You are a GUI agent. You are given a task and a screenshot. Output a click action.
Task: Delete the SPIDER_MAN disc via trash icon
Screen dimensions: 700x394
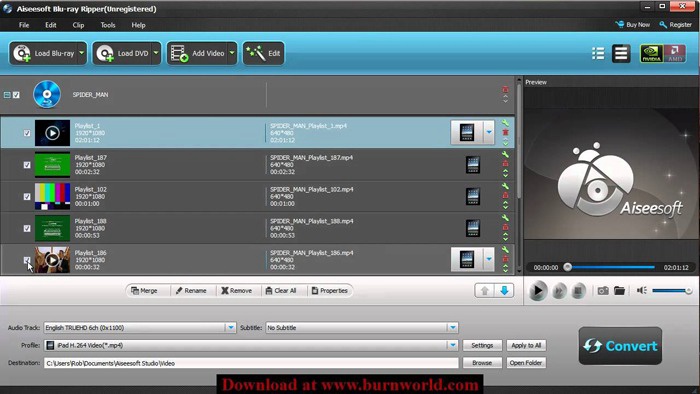click(x=505, y=89)
